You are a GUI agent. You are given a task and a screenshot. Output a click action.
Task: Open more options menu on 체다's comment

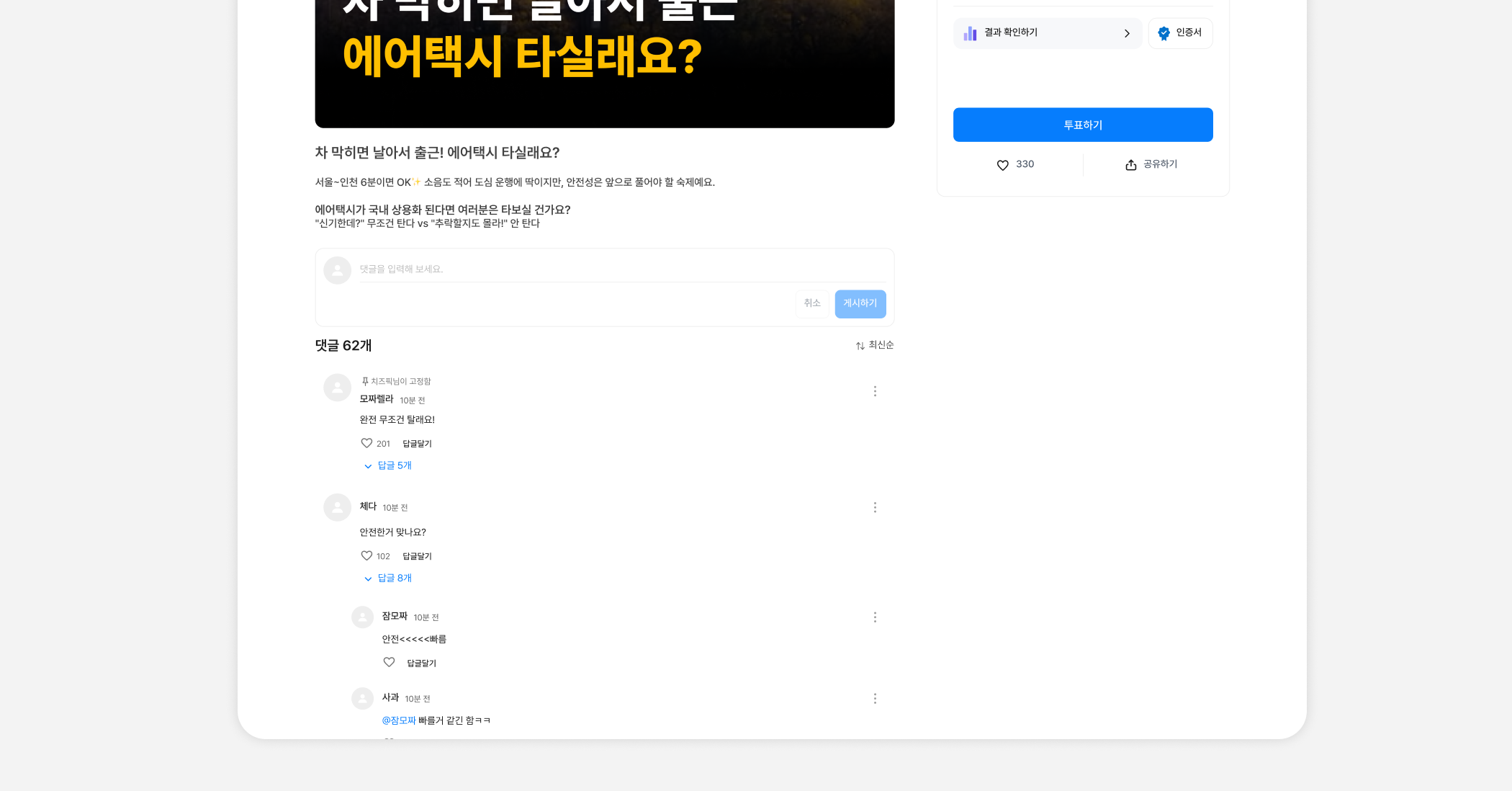point(875,508)
